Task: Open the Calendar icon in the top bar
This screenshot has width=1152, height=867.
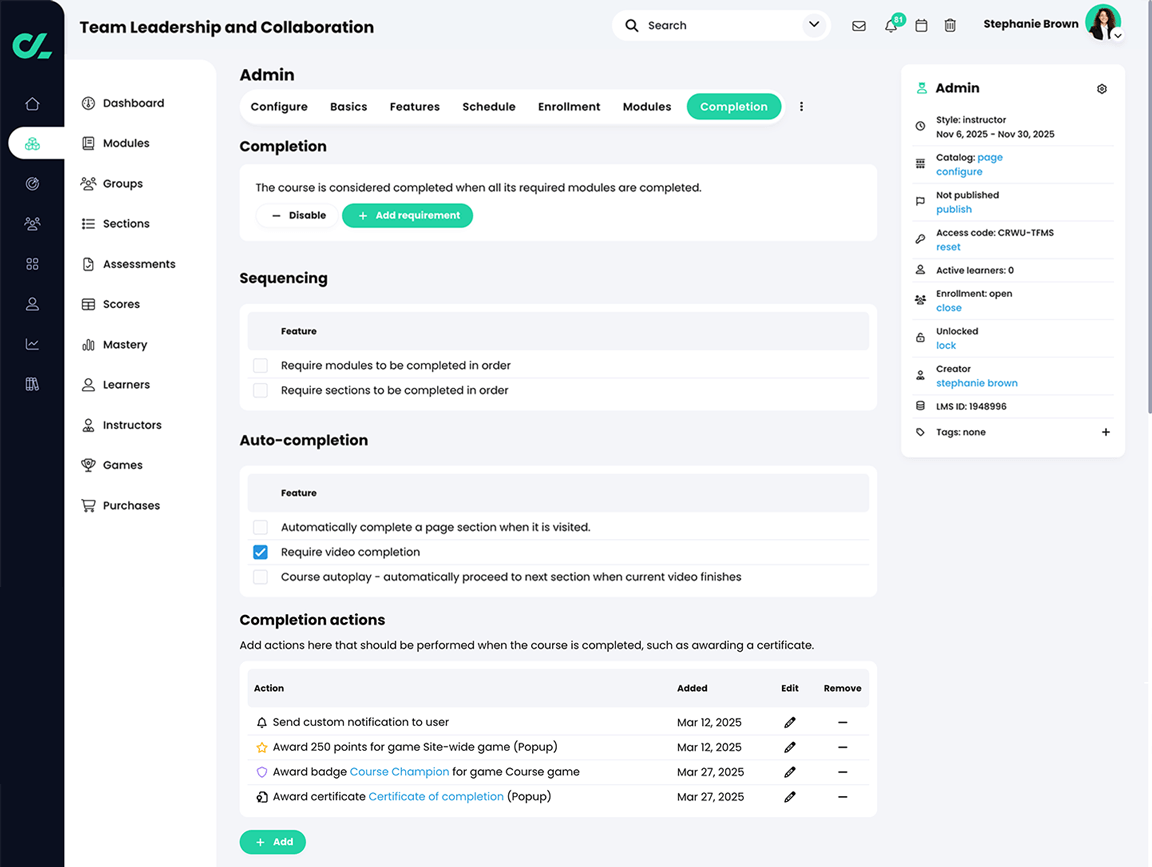Action: coord(921,25)
